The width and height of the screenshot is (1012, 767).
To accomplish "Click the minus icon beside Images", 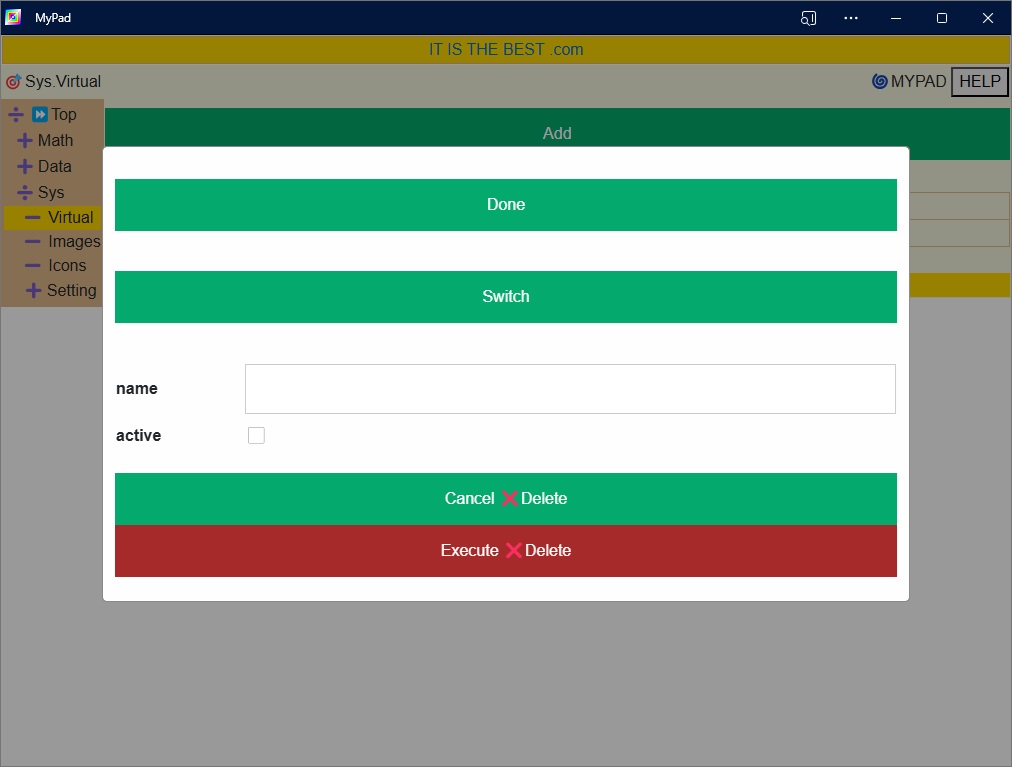I will coord(33,241).
